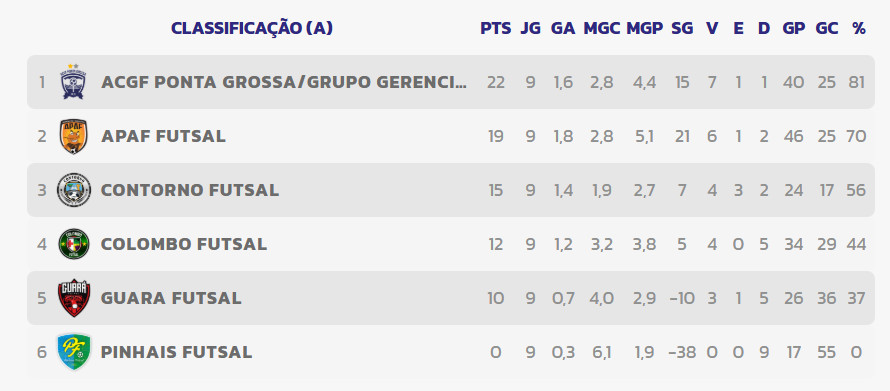Click the SG goal difference column header

click(682, 28)
